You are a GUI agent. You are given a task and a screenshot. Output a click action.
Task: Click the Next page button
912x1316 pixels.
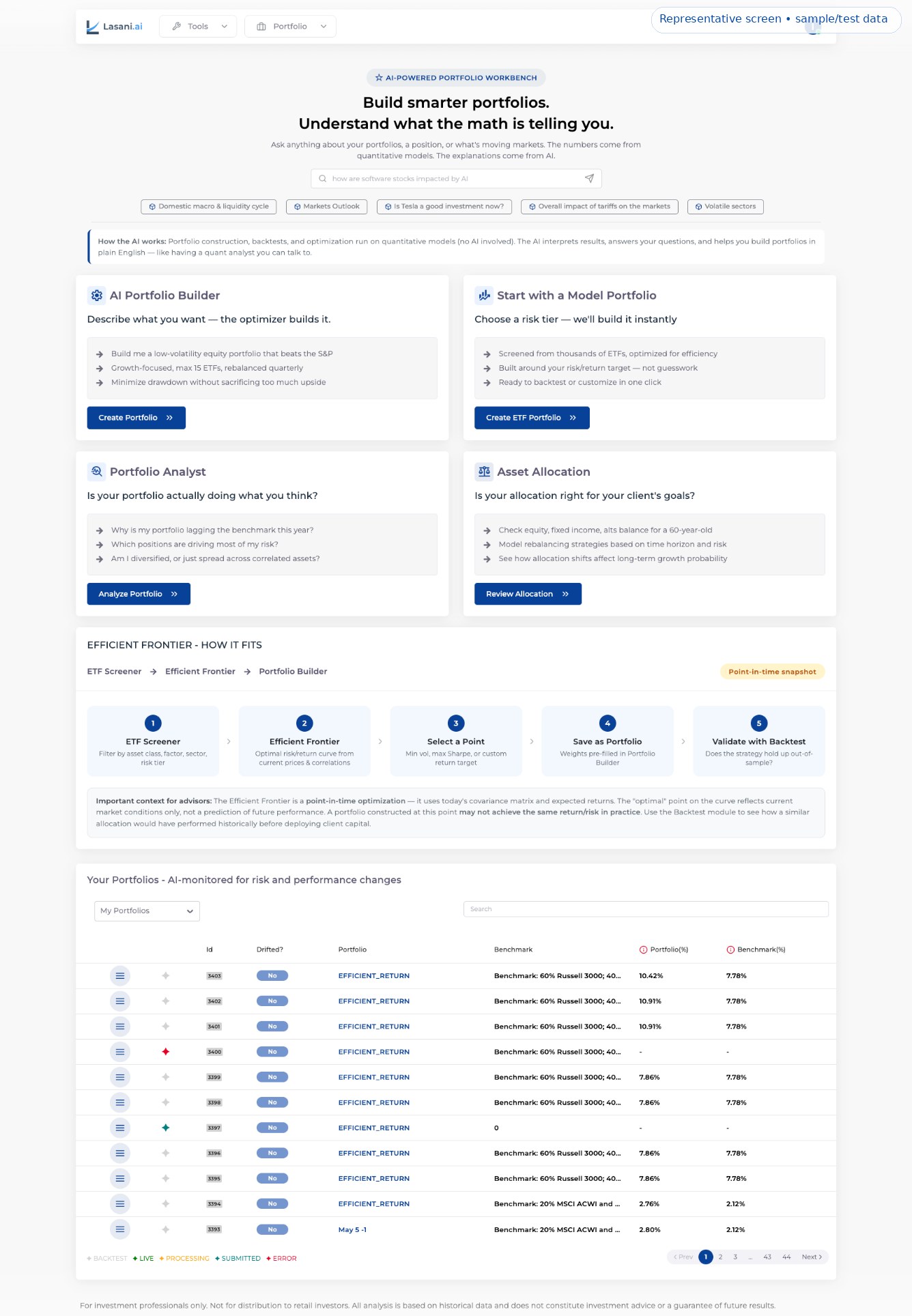coord(812,1257)
